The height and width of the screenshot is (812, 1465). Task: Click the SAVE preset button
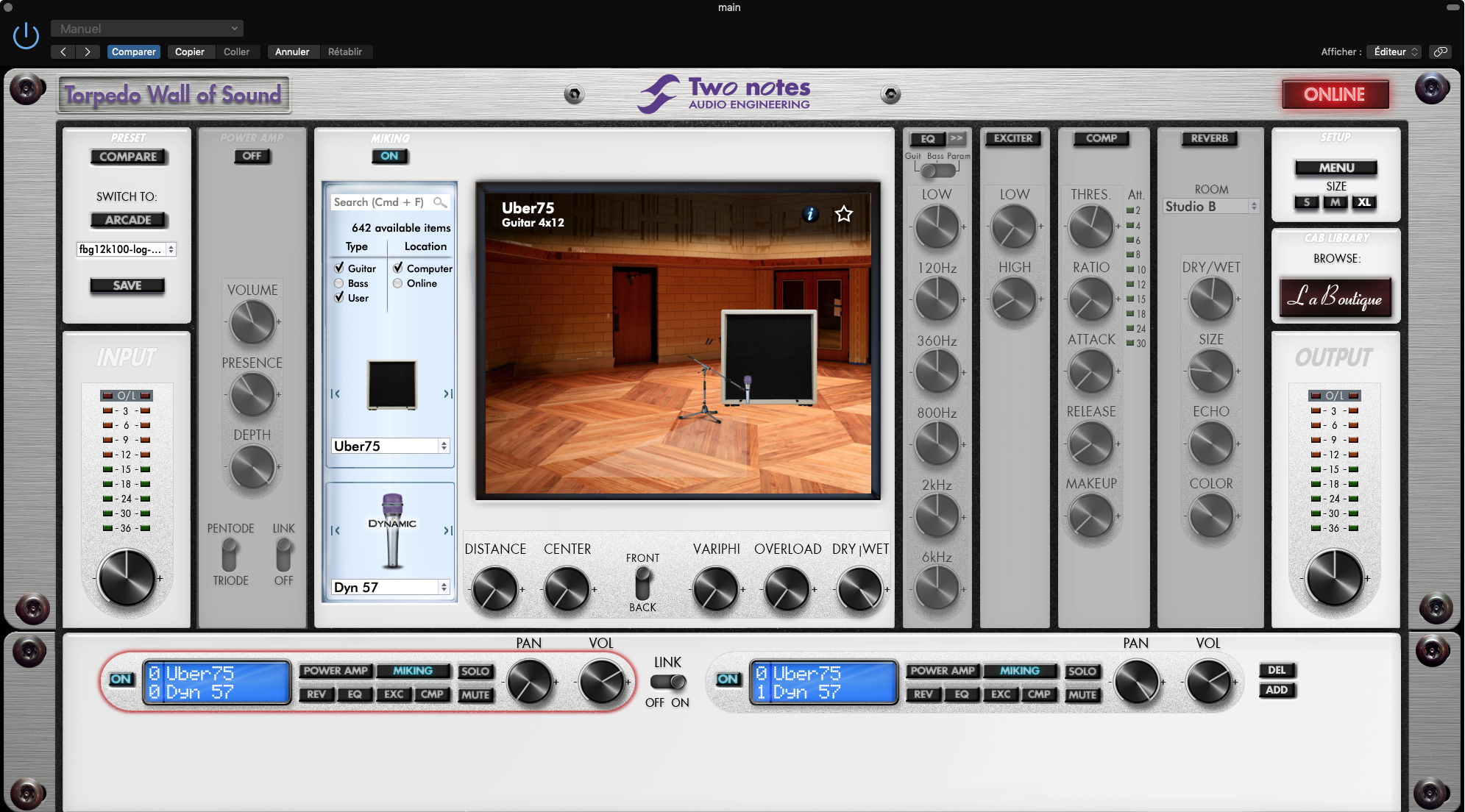(x=127, y=285)
